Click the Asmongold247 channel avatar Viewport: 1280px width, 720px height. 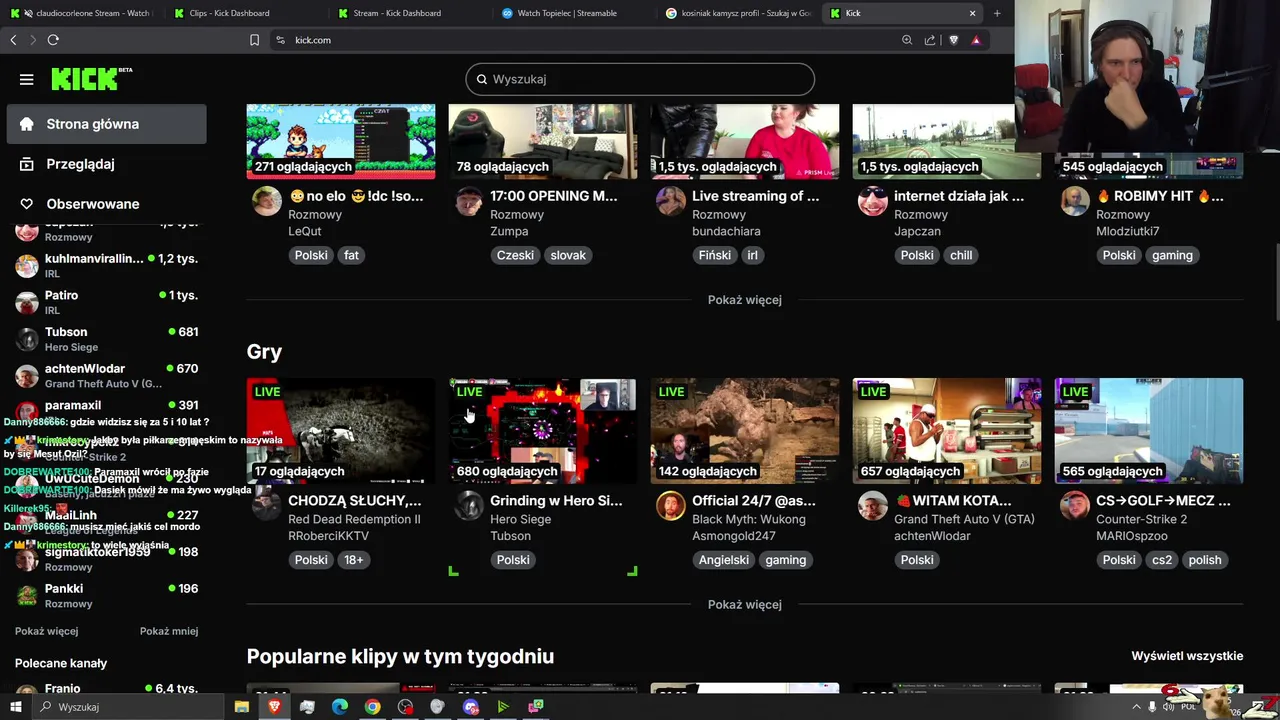click(x=671, y=505)
